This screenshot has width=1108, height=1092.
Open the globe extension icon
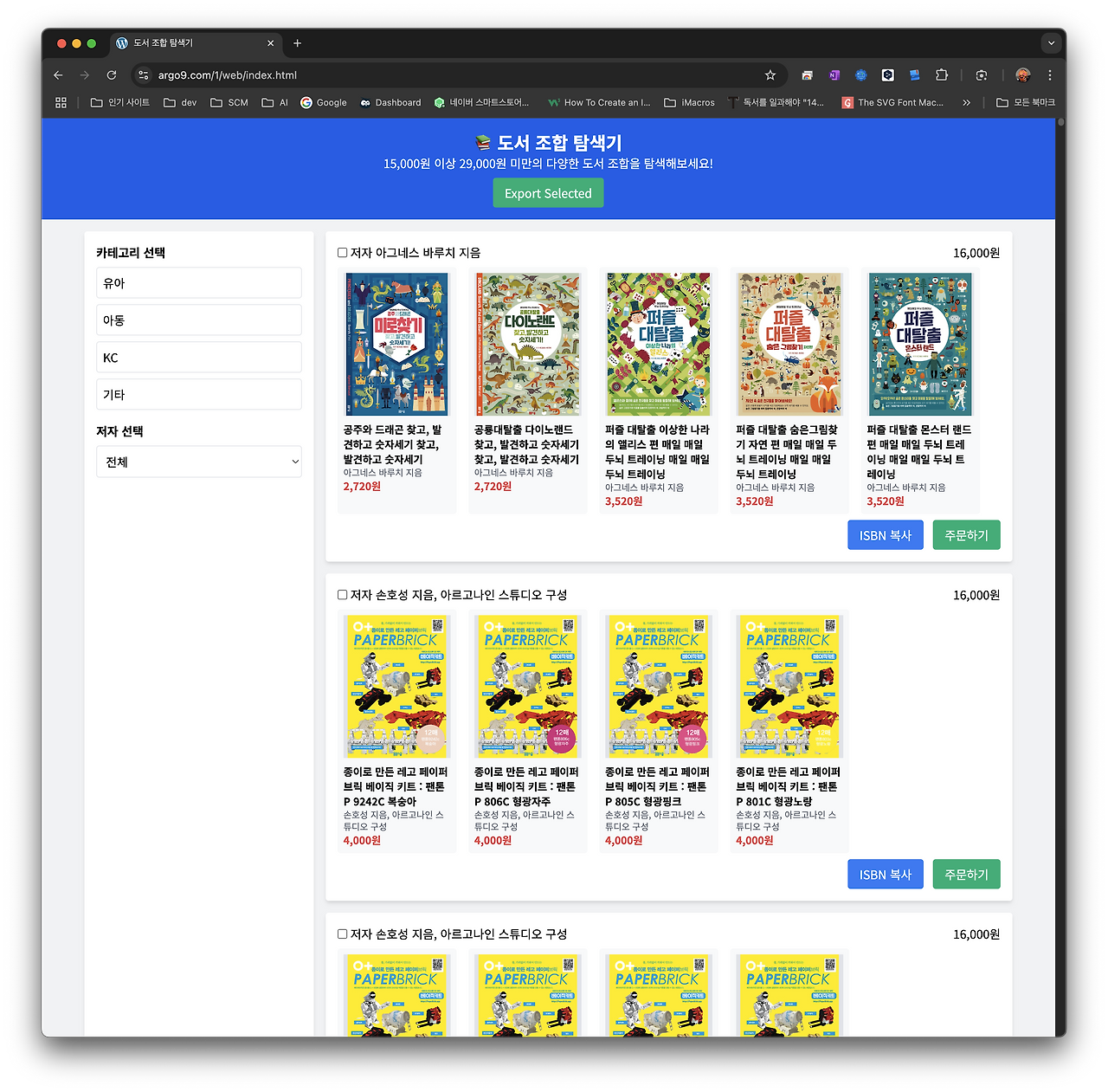click(x=861, y=75)
